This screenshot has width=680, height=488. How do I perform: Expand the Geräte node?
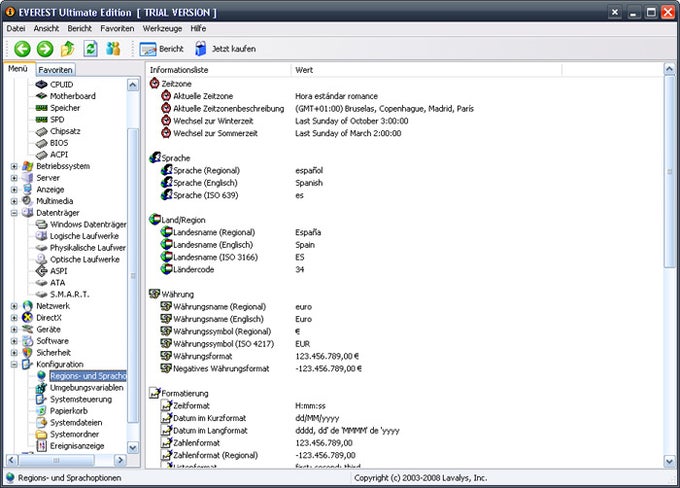(x=14, y=330)
